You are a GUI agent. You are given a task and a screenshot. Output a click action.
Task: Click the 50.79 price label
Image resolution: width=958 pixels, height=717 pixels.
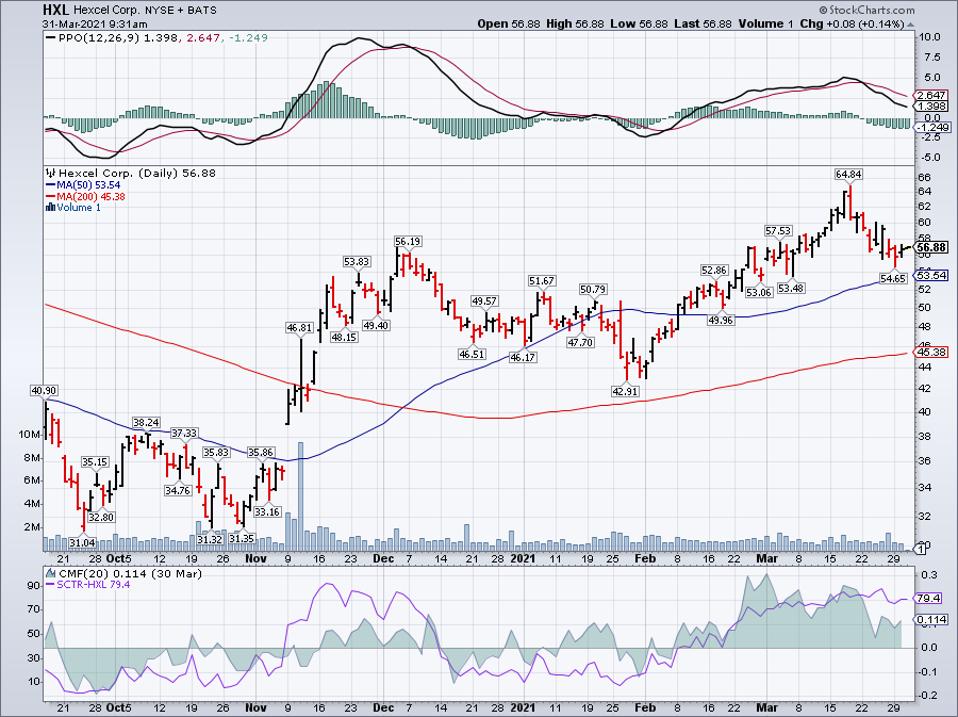(593, 289)
